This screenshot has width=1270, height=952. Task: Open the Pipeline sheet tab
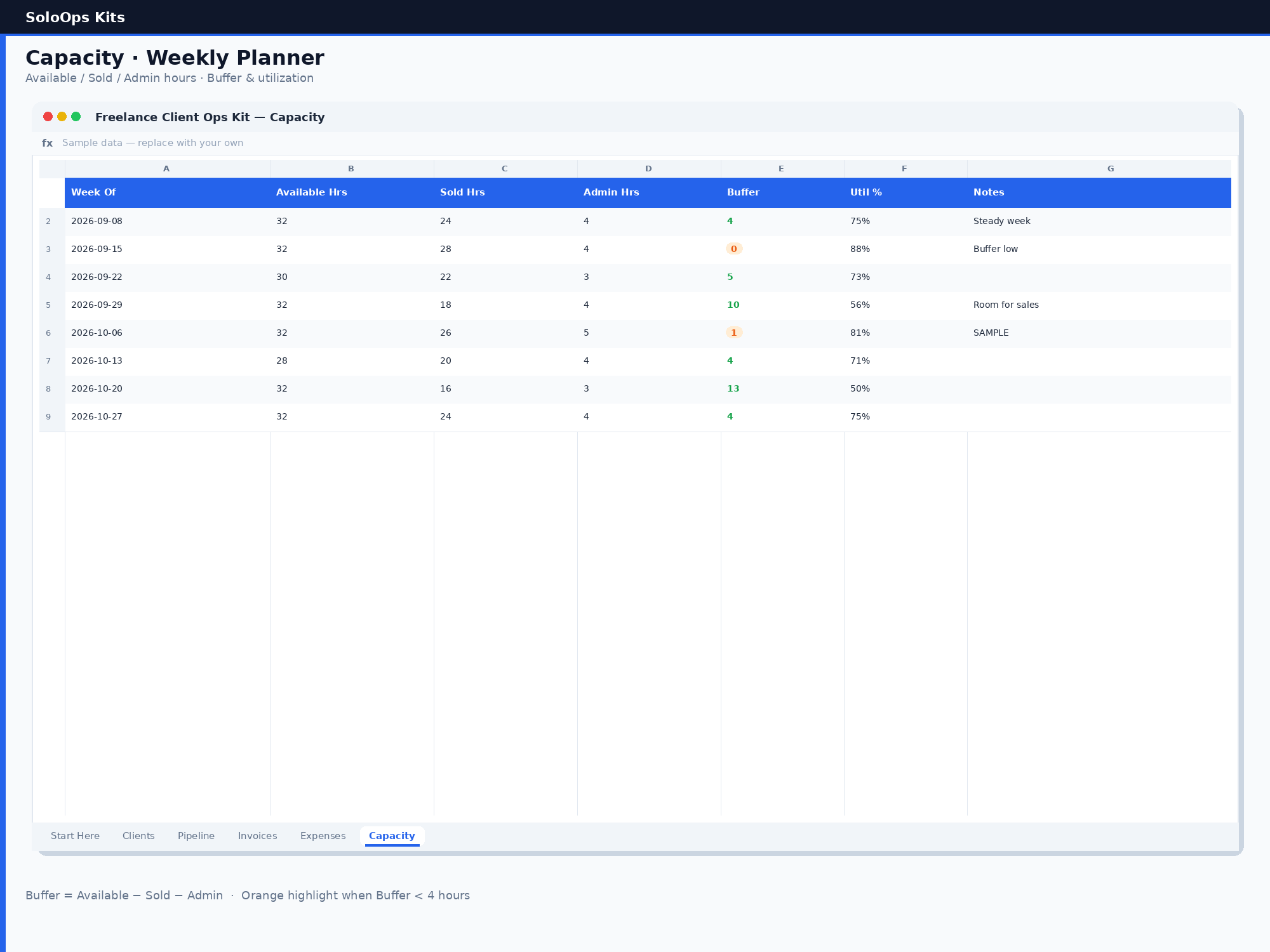click(196, 836)
